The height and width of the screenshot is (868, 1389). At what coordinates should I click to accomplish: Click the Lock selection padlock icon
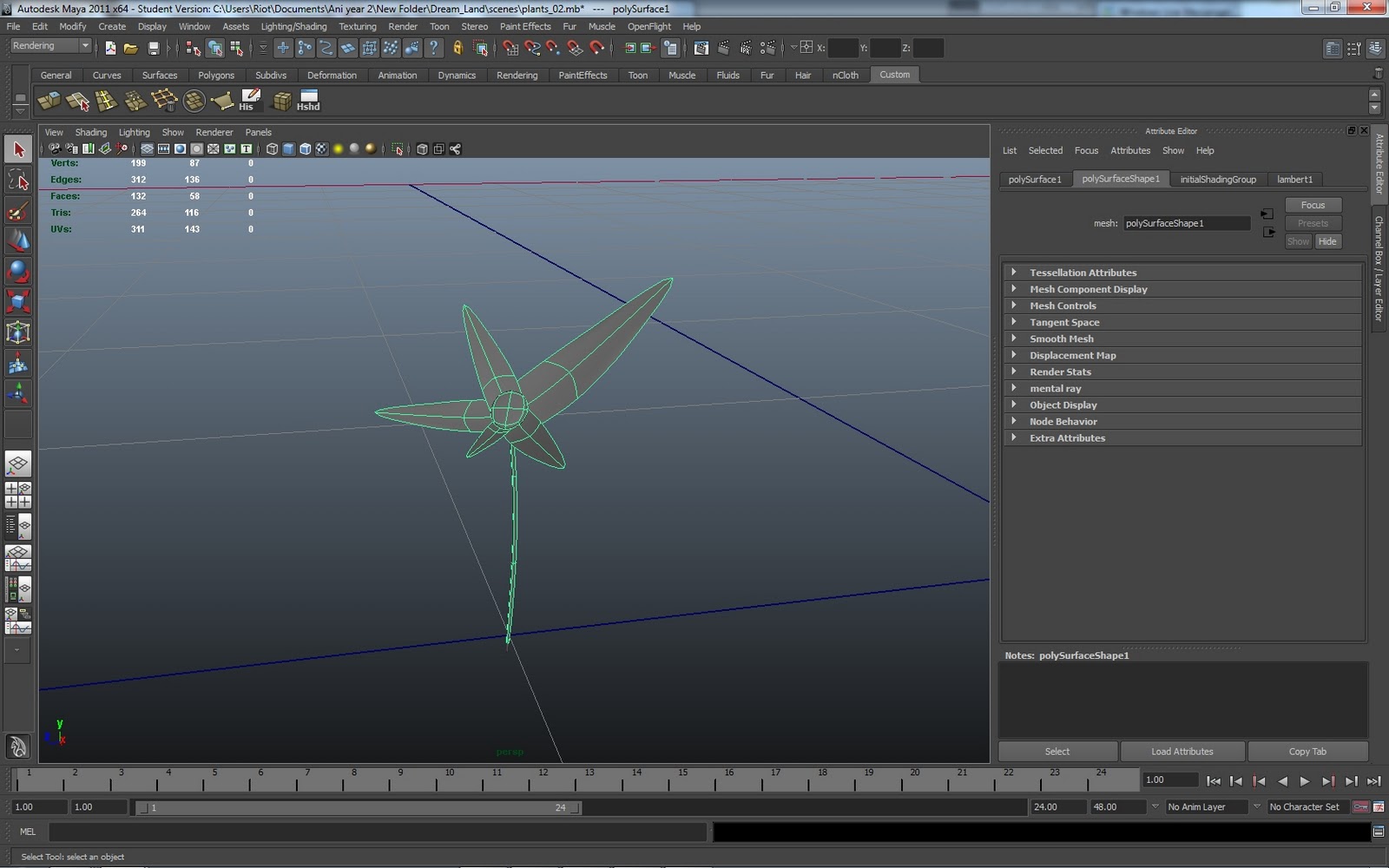(458, 49)
